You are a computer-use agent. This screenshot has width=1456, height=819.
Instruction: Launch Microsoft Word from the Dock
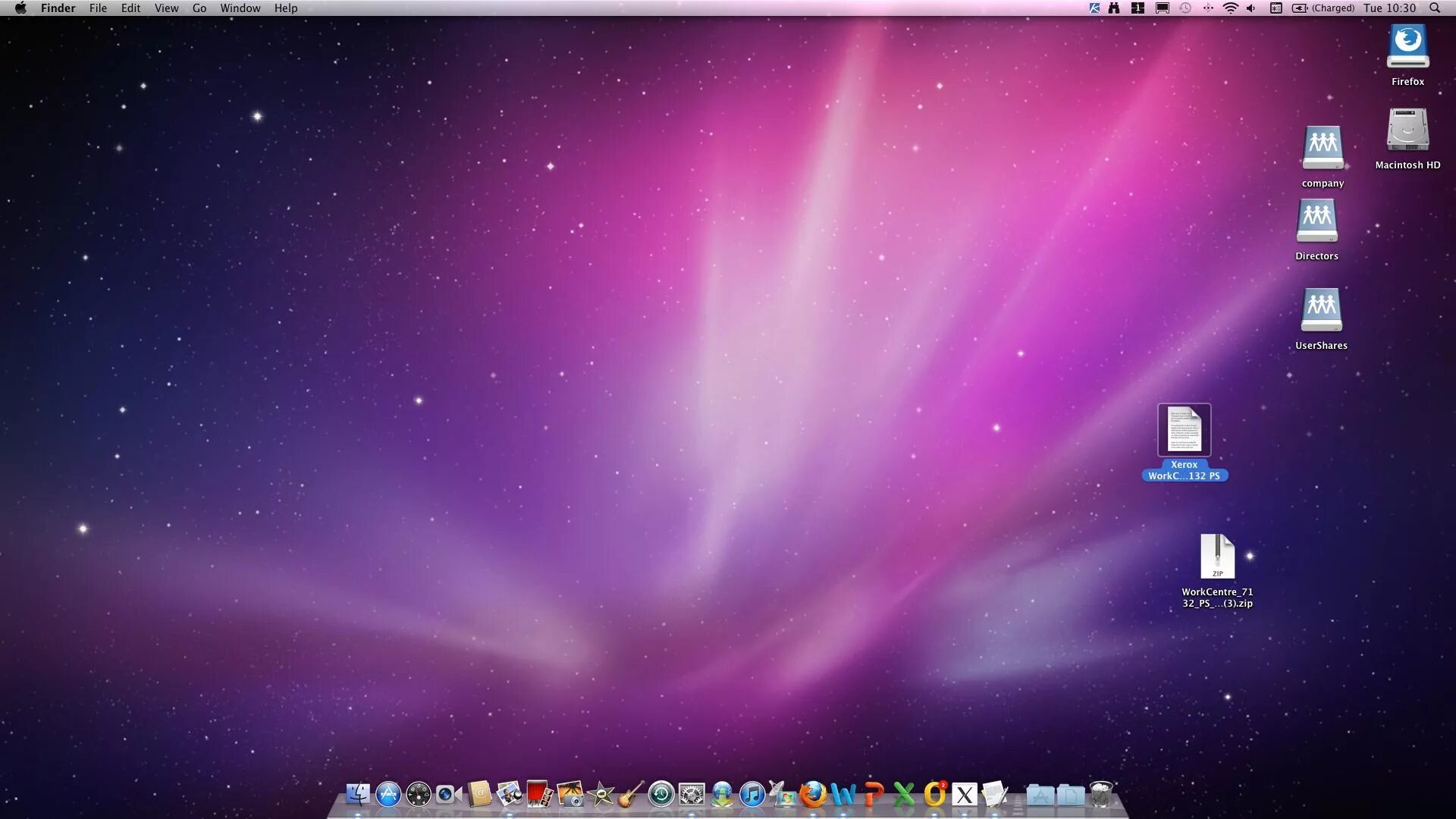point(843,794)
